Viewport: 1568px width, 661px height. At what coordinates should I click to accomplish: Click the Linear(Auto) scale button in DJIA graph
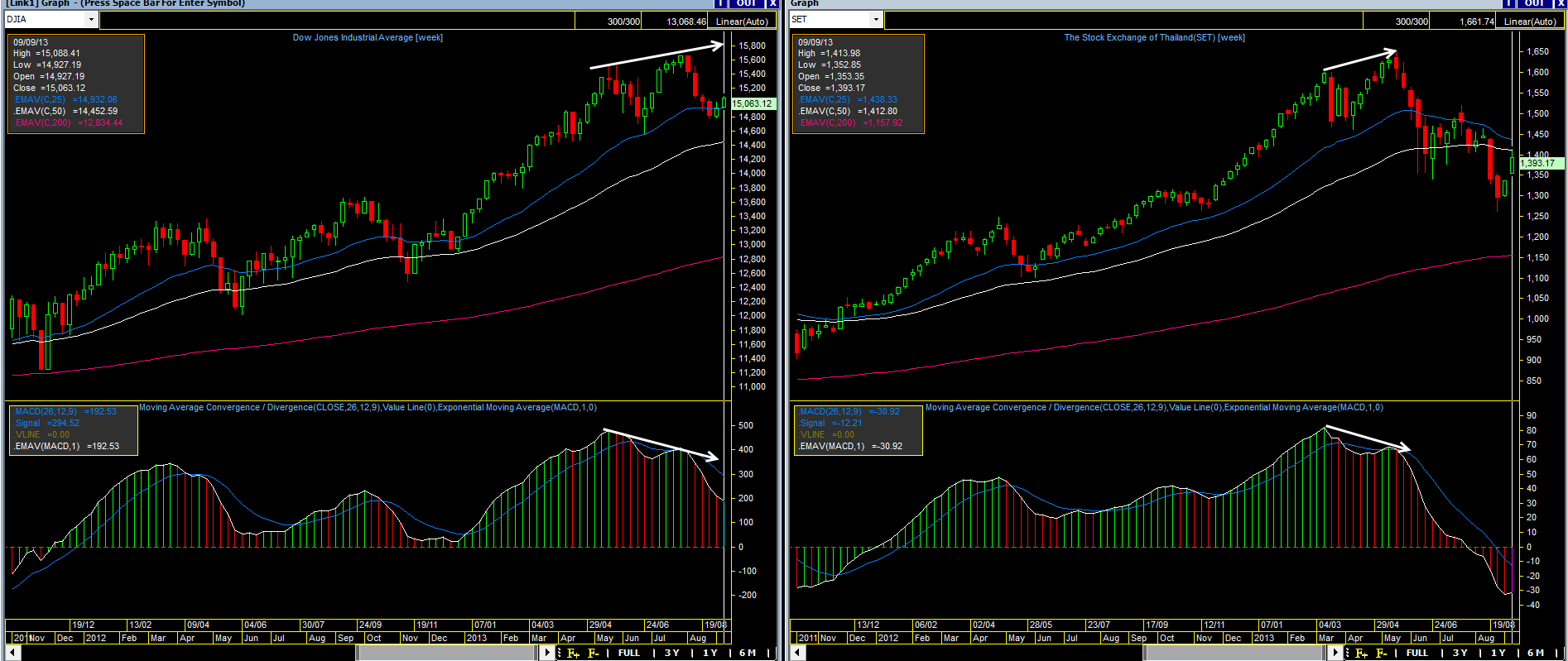(742, 22)
